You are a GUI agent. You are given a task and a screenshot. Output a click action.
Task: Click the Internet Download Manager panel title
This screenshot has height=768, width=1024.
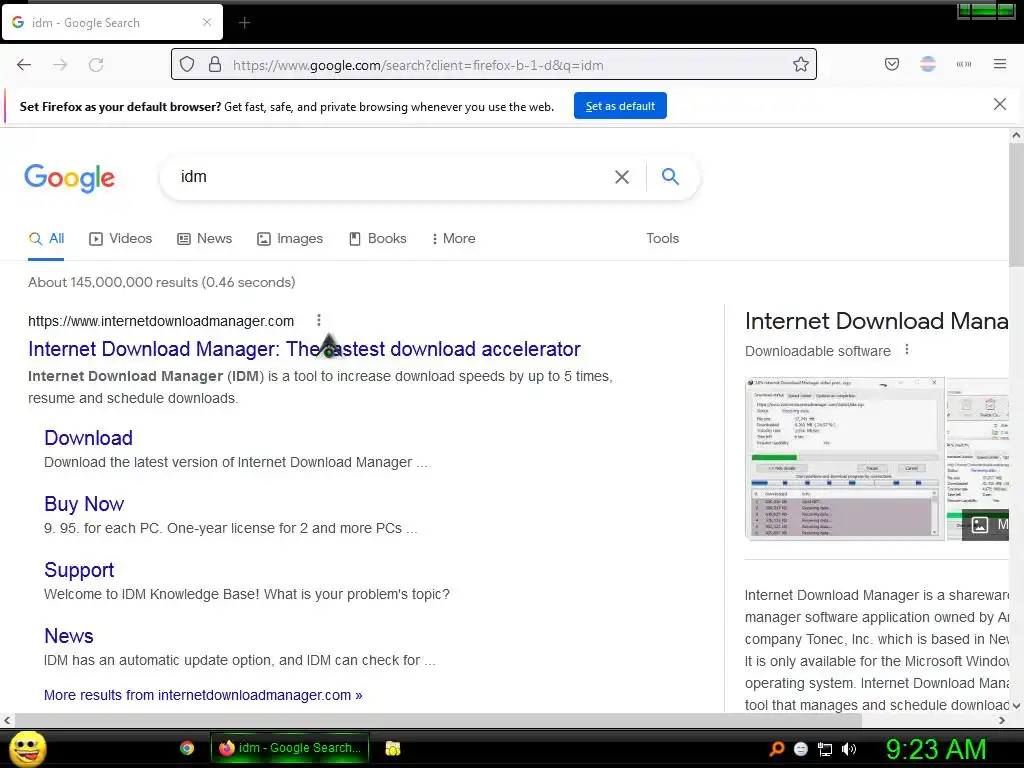click(x=876, y=321)
